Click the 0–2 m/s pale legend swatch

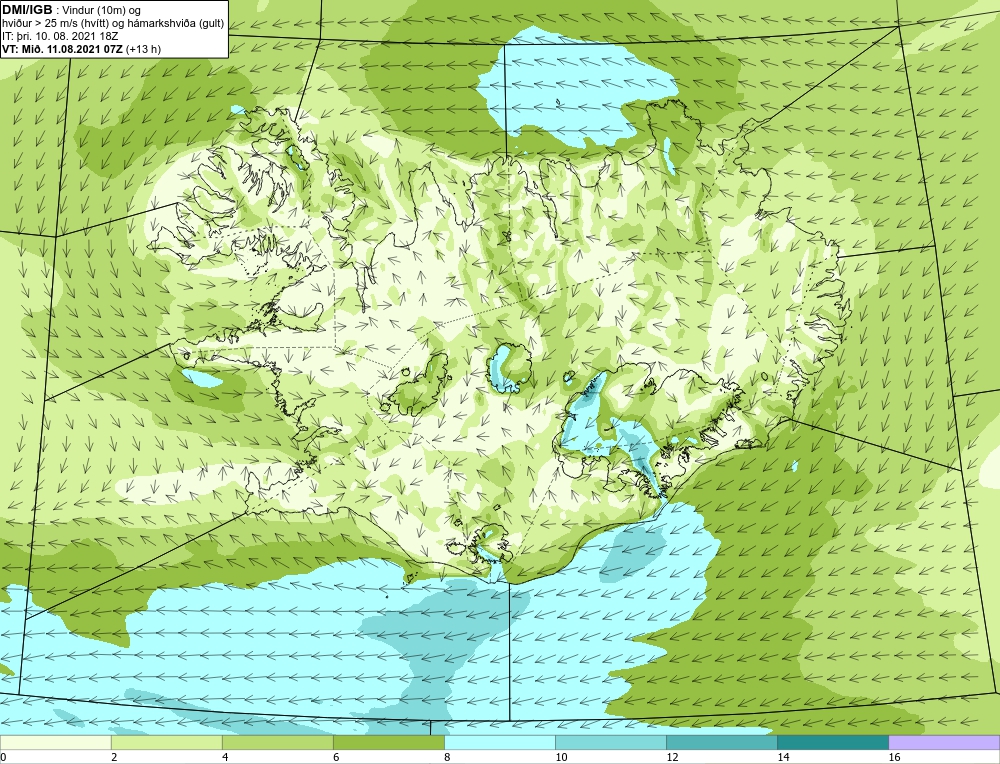tap(55, 742)
